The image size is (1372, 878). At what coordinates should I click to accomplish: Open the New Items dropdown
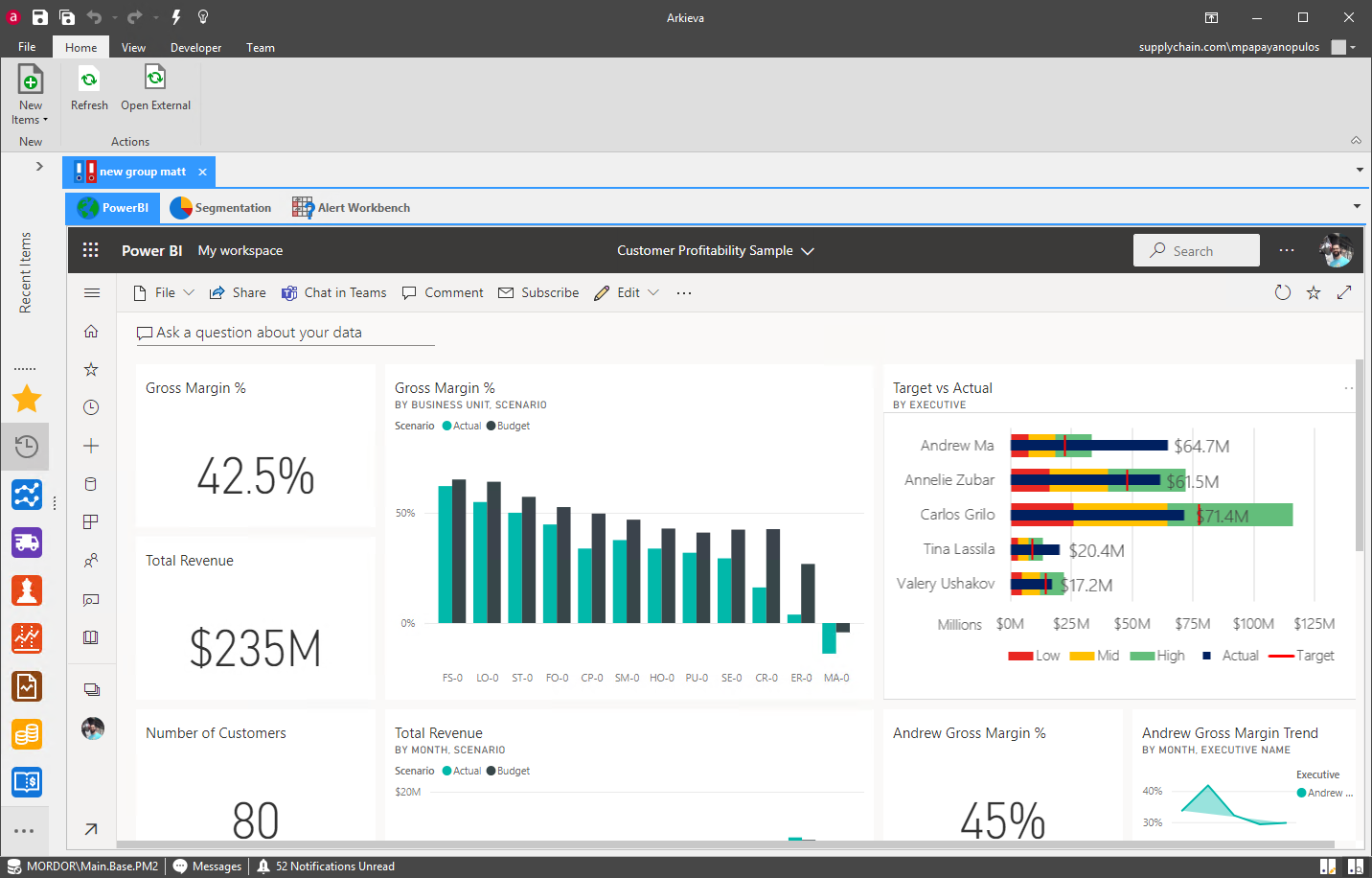[x=30, y=95]
